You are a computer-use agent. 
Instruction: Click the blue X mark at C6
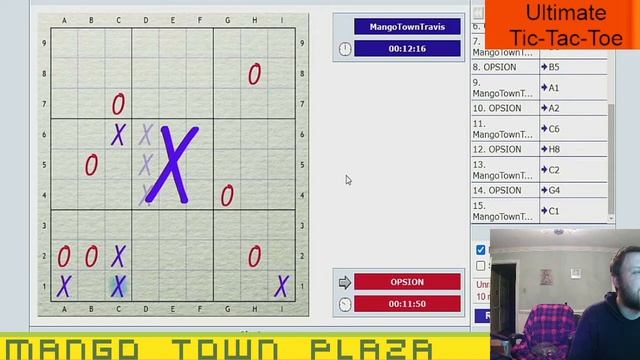coord(118,134)
